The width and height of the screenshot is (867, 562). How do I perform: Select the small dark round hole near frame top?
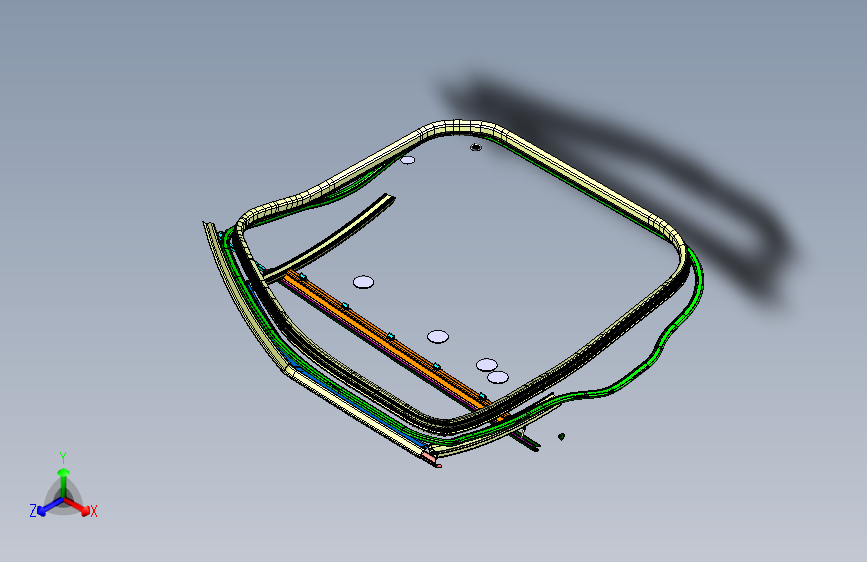pos(476,147)
